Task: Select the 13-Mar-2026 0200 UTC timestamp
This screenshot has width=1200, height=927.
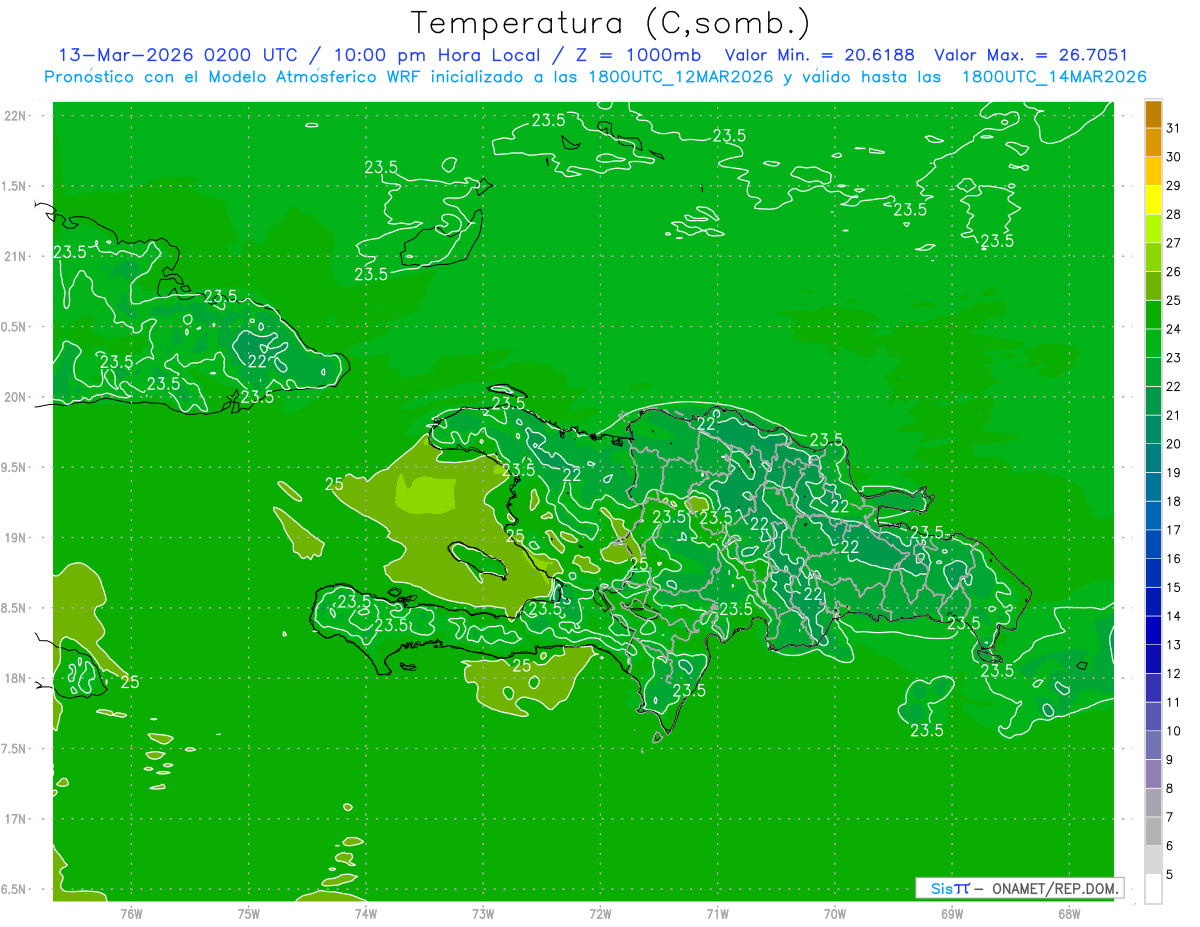Action: coord(180,56)
